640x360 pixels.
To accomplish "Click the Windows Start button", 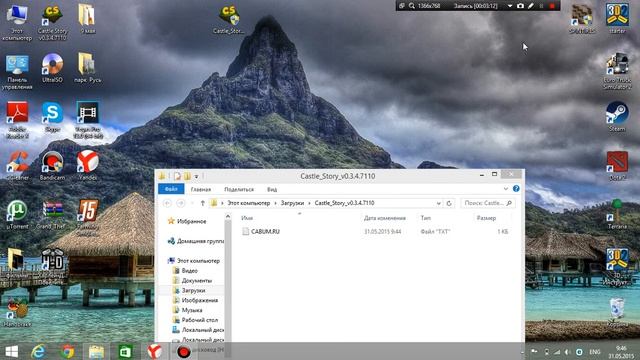I will tap(11, 351).
